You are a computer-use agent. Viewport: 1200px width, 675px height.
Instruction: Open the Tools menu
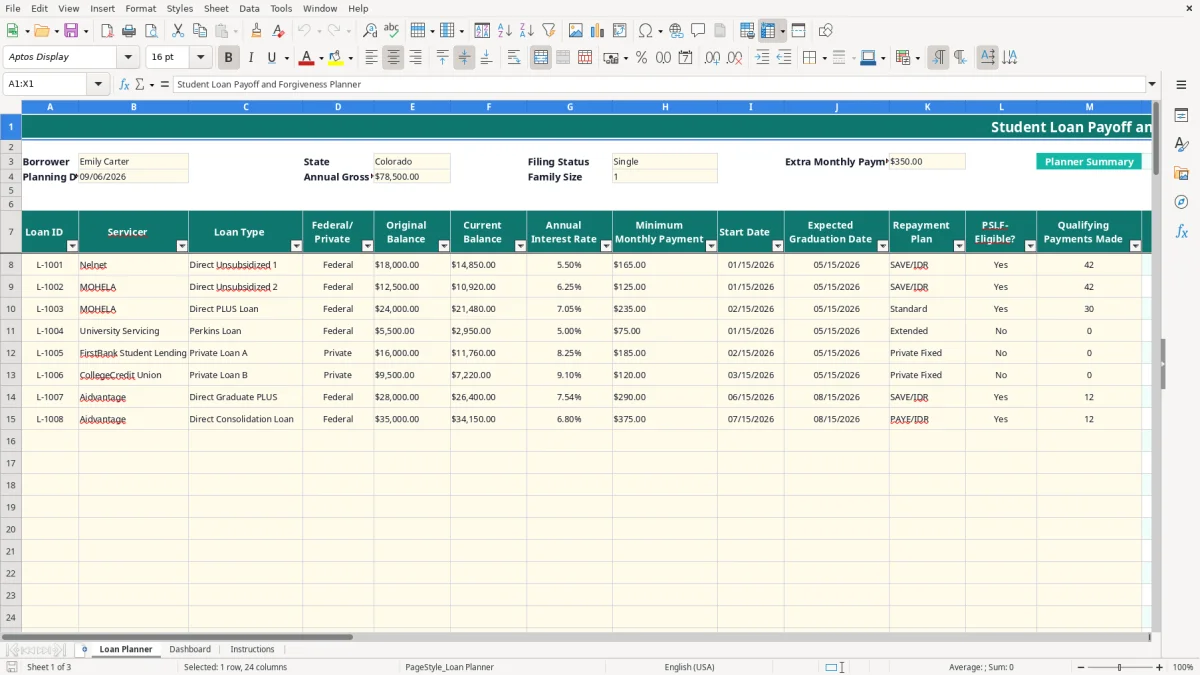(x=281, y=8)
